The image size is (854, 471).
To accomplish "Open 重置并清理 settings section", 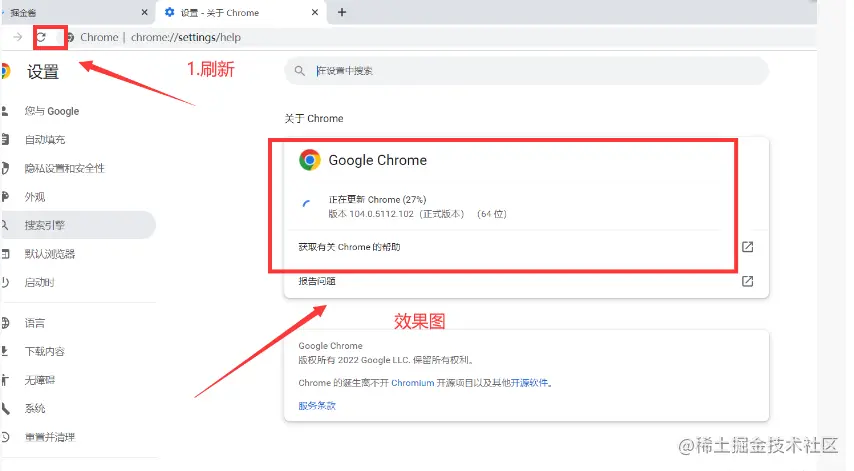I will click(x=50, y=437).
